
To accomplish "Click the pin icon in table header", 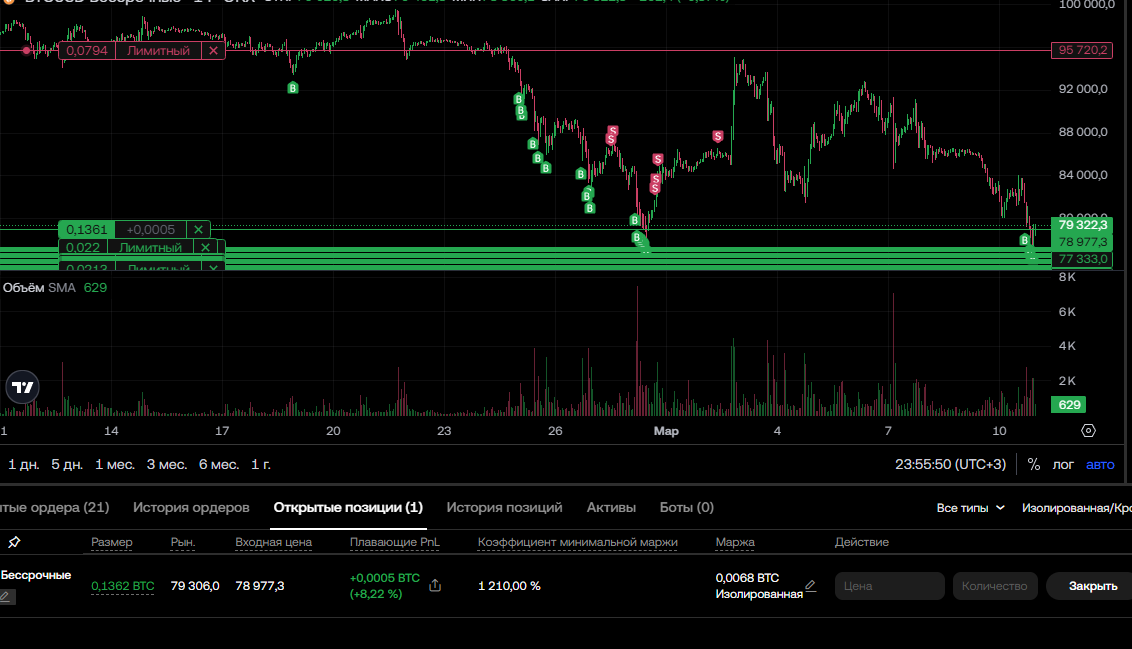I will tap(14, 542).
